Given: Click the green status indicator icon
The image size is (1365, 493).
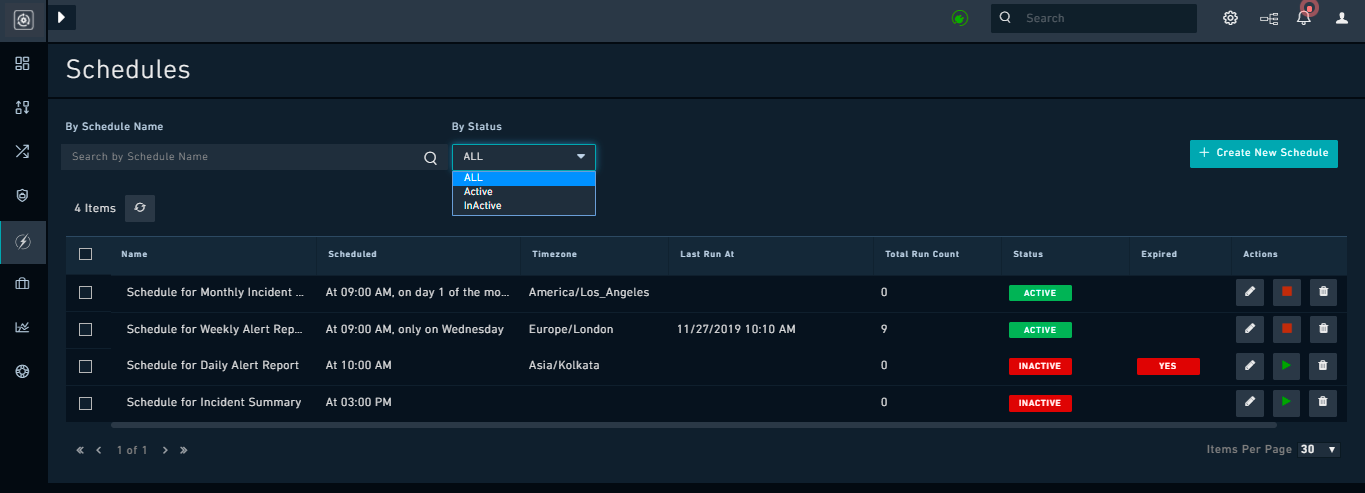Looking at the screenshot, I should click(x=960, y=18).
